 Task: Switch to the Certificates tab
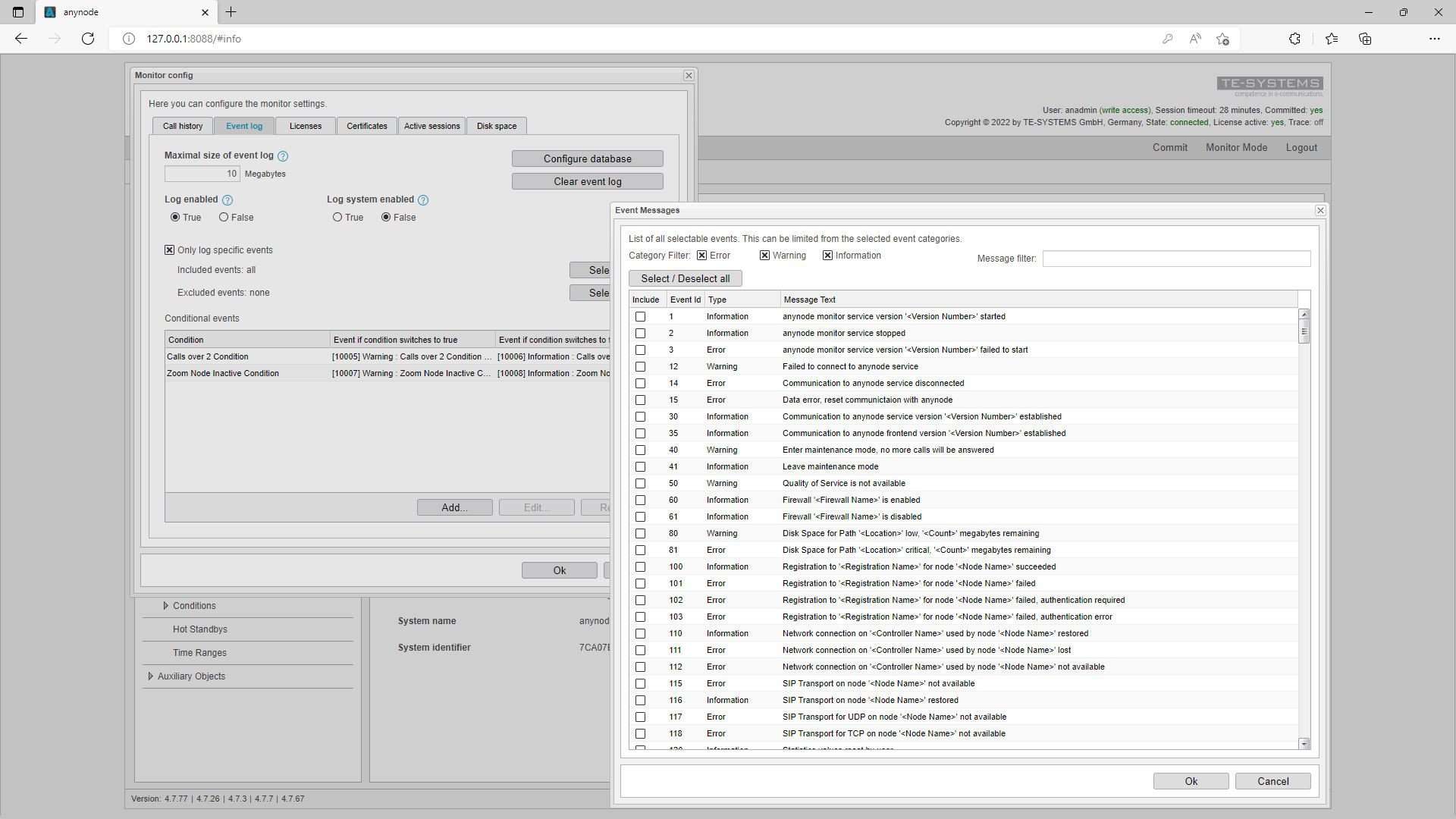click(x=367, y=126)
